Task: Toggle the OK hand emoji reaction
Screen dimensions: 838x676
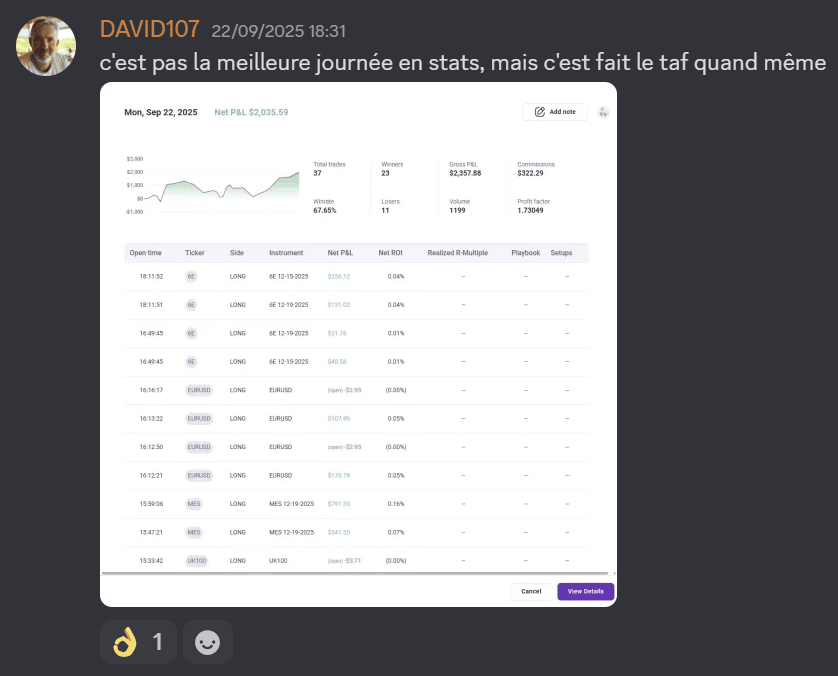Action: 139,642
